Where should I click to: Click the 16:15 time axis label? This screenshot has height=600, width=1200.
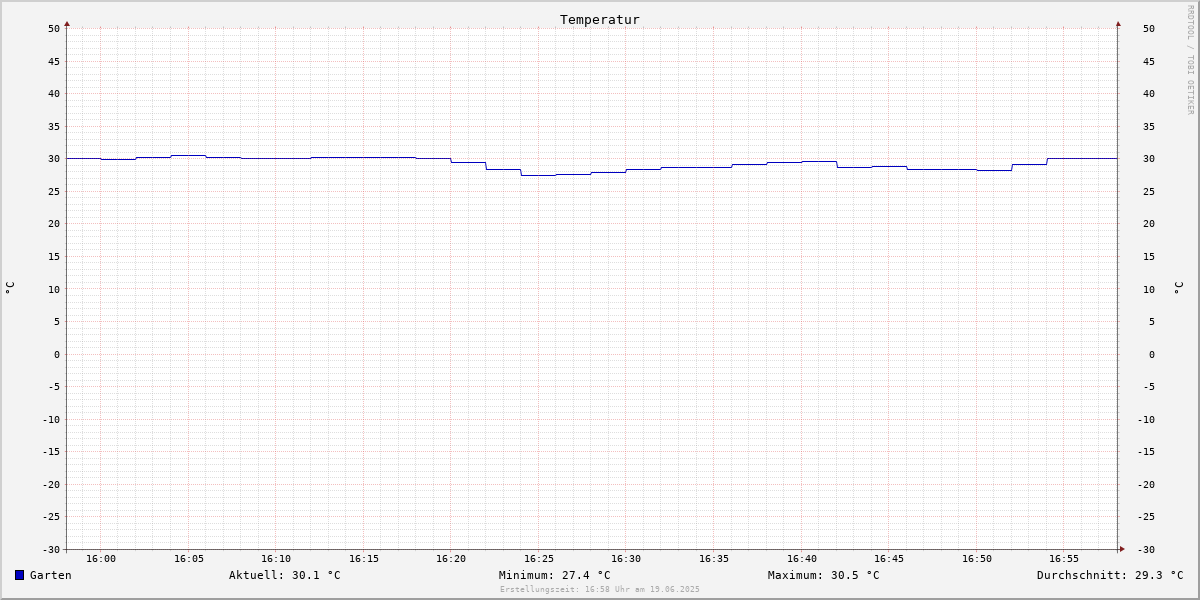(x=364, y=559)
